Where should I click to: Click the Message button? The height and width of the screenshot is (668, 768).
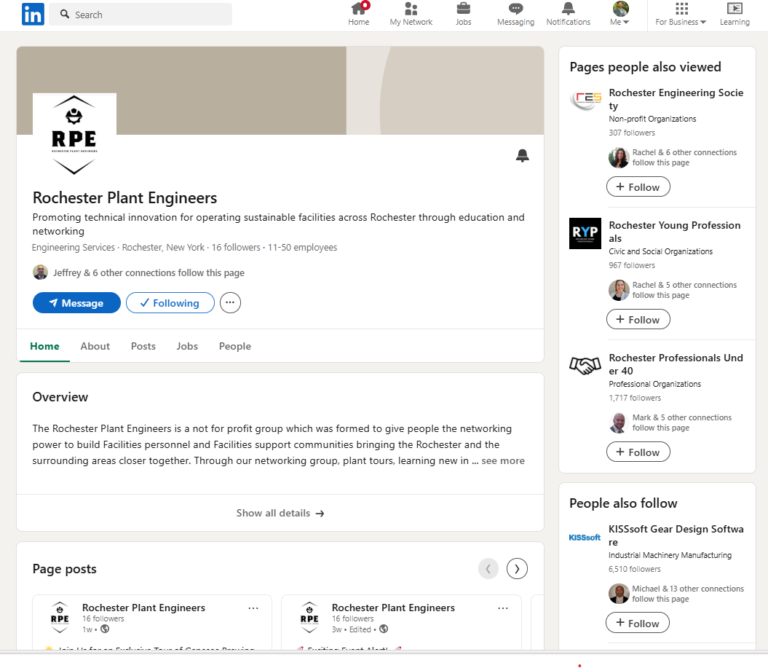(x=76, y=303)
